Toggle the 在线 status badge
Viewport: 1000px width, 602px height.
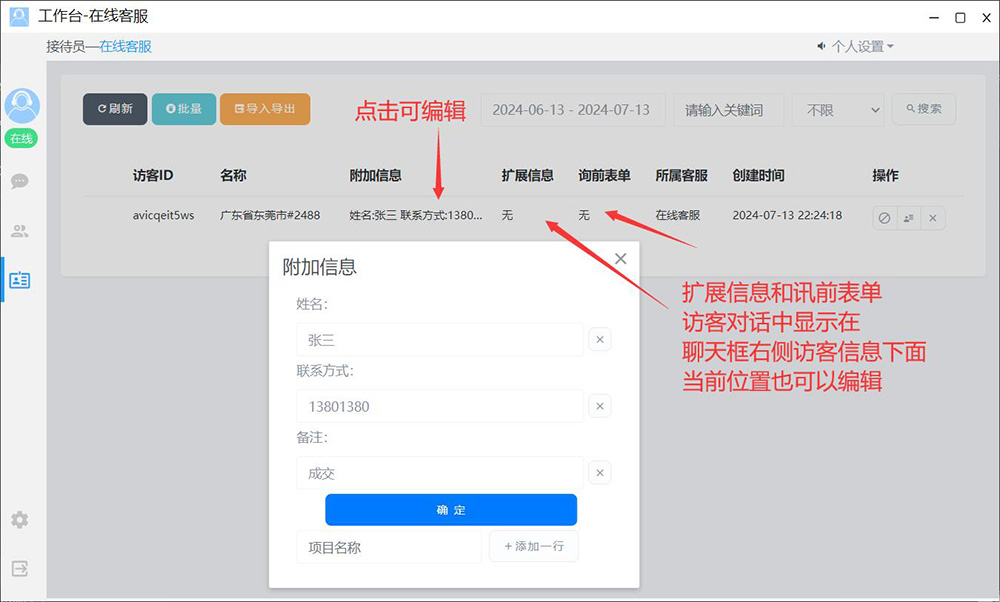pyautogui.click(x=22, y=139)
